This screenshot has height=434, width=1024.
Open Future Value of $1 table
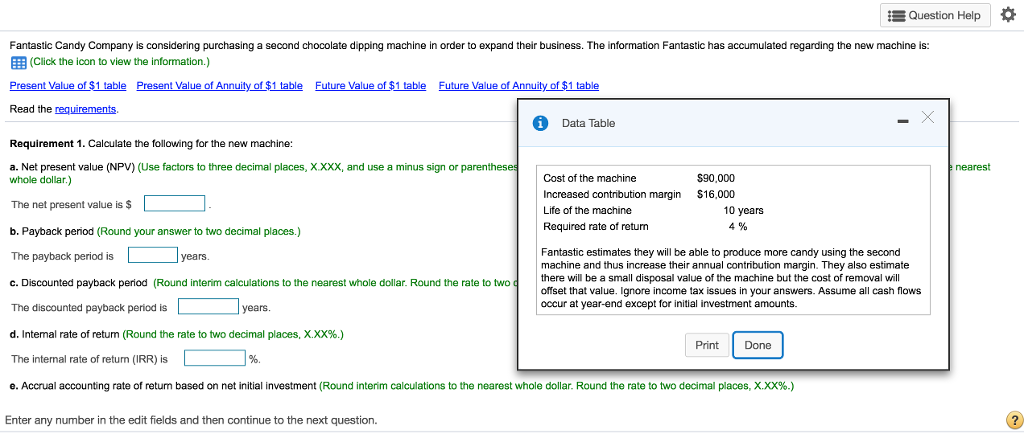coord(370,85)
